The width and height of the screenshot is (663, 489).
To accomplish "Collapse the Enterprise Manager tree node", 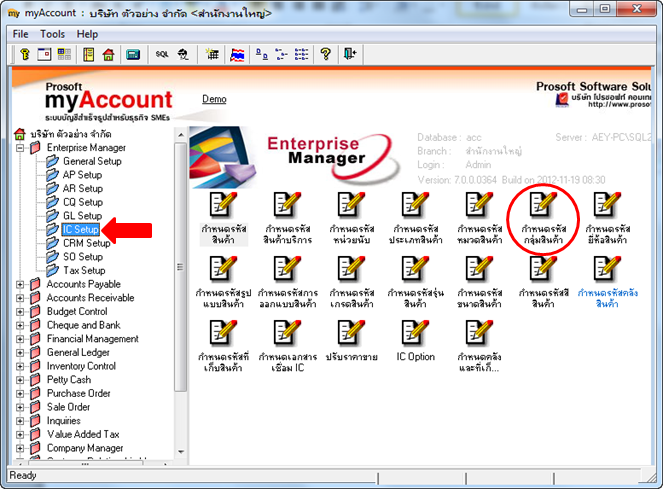I will [x=20, y=148].
